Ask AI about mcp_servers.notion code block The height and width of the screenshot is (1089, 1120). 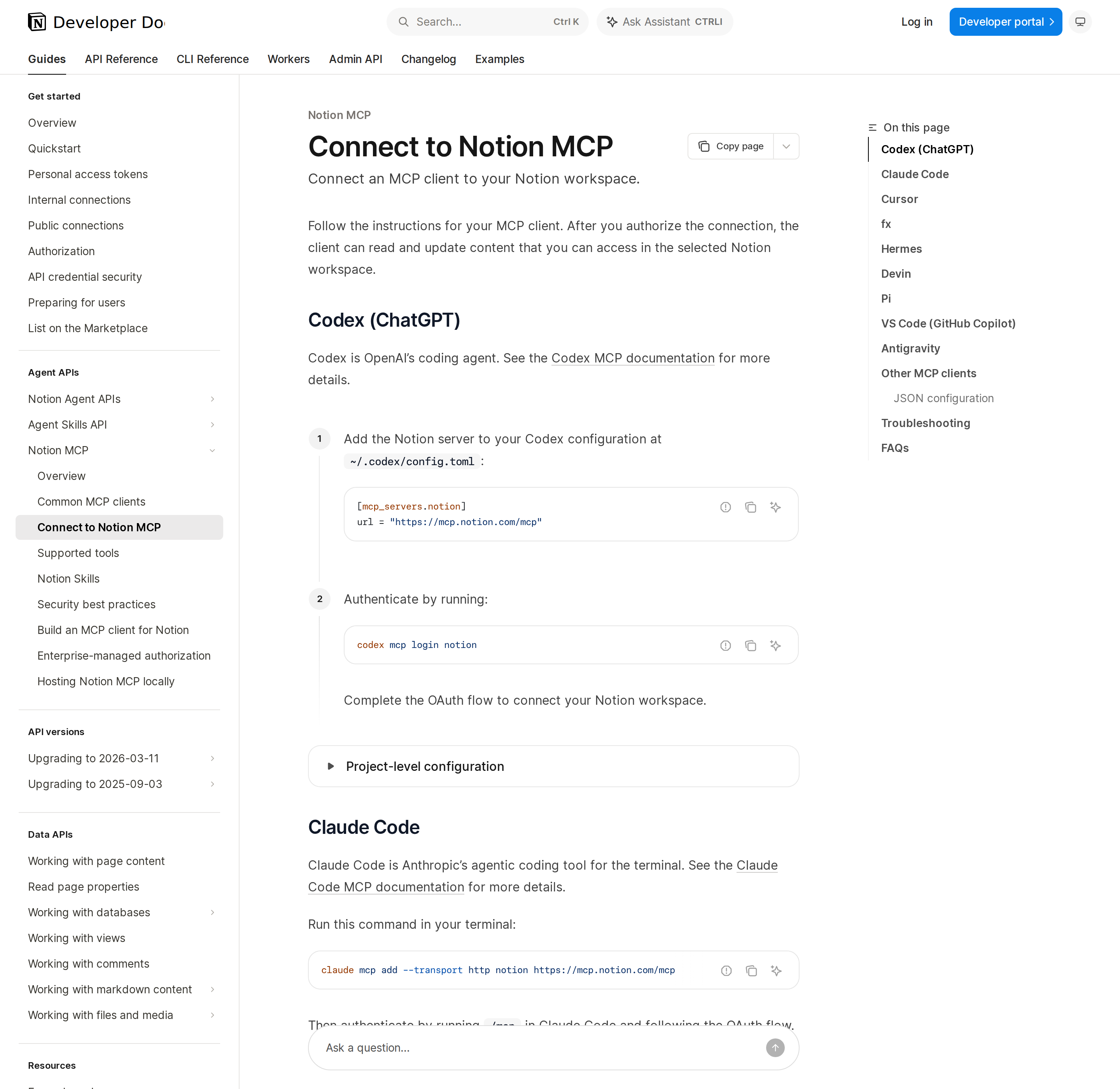(x=775, y=507)
